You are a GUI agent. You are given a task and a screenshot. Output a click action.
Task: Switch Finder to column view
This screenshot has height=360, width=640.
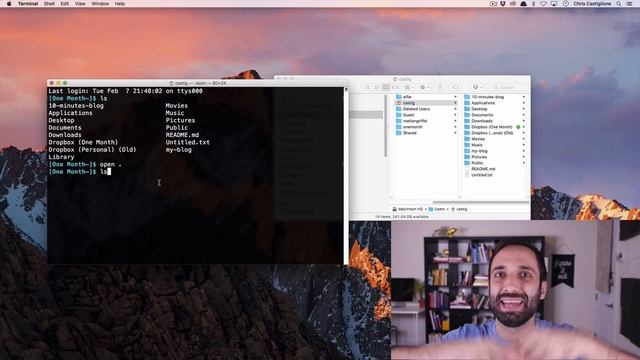click(x=386, y=87)
